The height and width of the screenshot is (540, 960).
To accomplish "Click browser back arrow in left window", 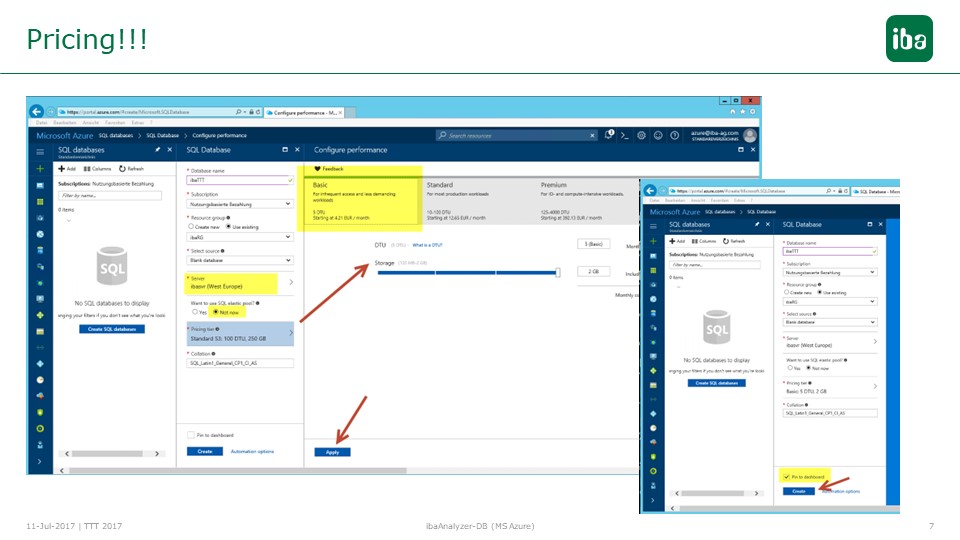I will coord(36,111).
